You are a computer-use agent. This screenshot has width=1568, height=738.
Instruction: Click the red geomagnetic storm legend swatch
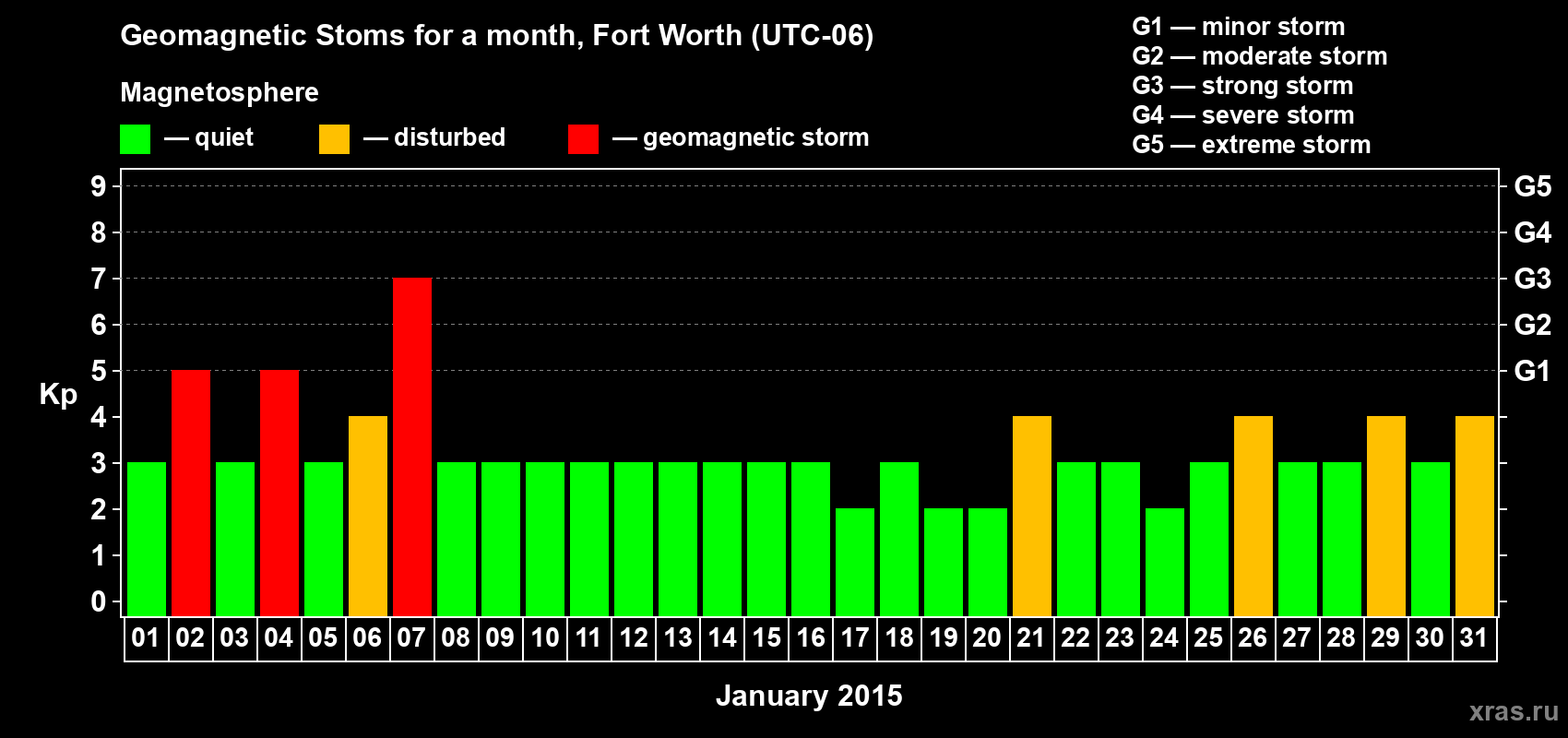[x=583, y=139]
